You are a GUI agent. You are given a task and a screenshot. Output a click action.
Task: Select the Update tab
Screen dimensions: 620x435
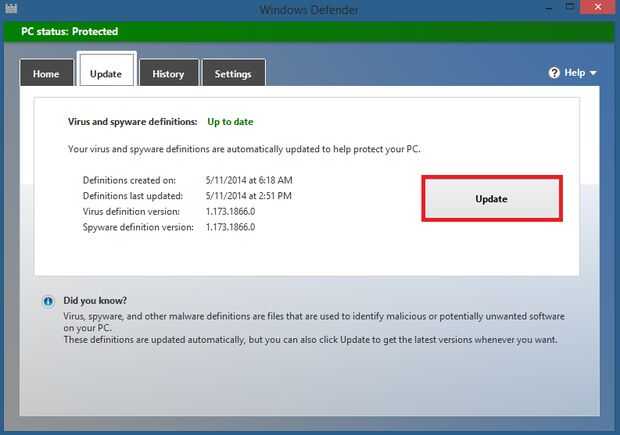click(106, 70)
